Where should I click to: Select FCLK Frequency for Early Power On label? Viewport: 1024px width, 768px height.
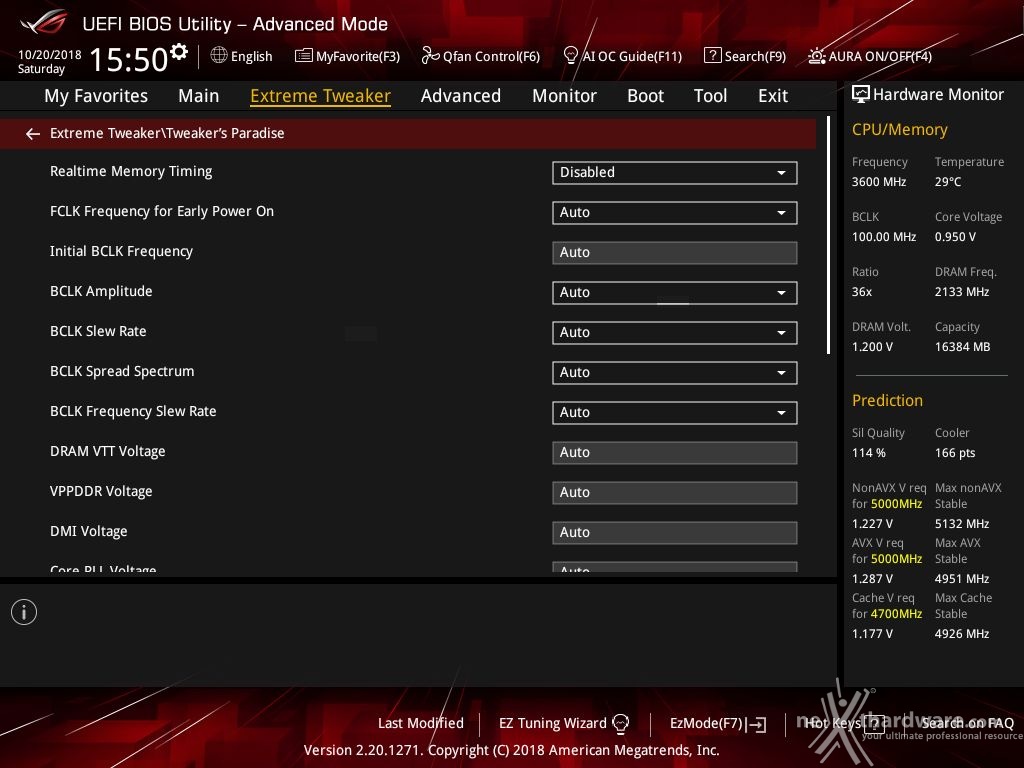(162, 211)
